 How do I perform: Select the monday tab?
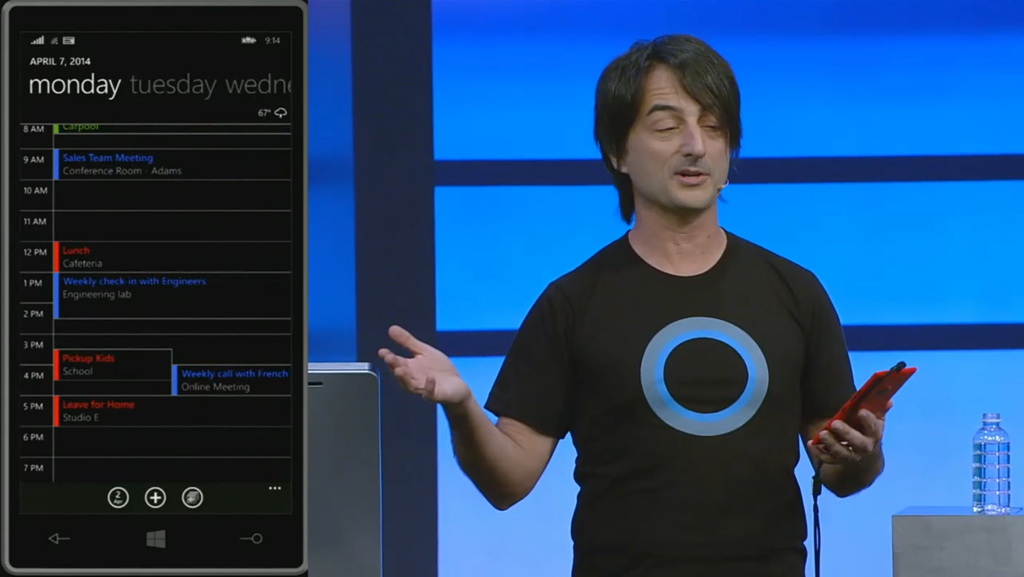click(75, 86)
